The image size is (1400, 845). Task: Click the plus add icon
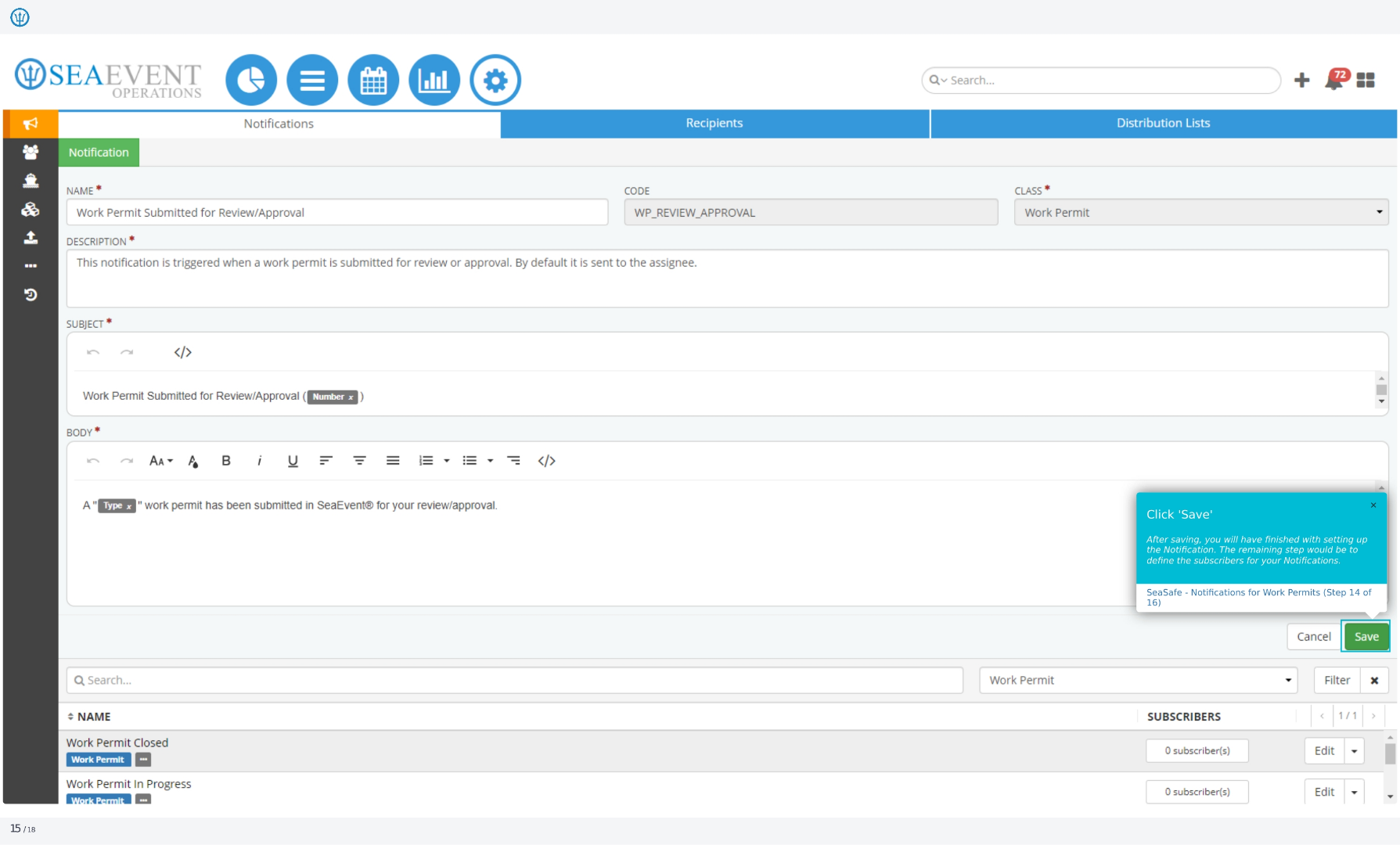pos(1302,80)
